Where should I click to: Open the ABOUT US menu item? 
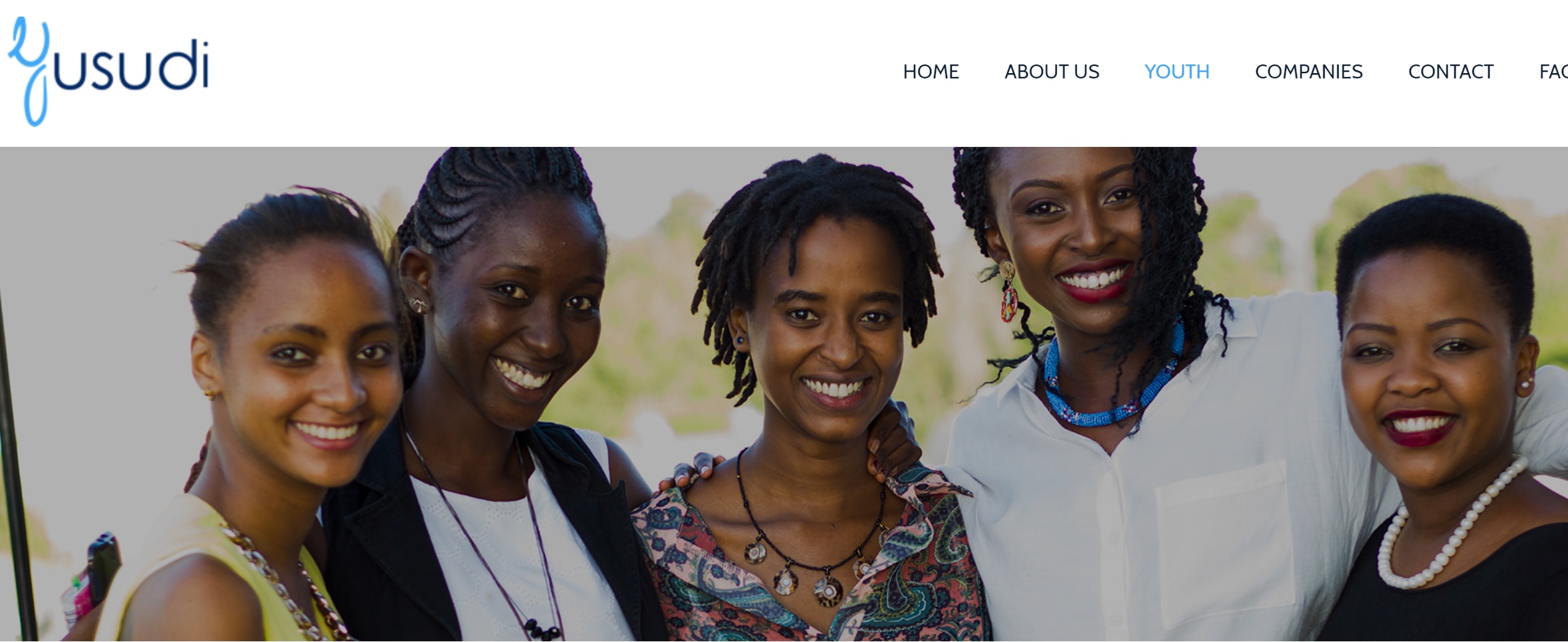pyautogui.click(x=1052, y=72)
